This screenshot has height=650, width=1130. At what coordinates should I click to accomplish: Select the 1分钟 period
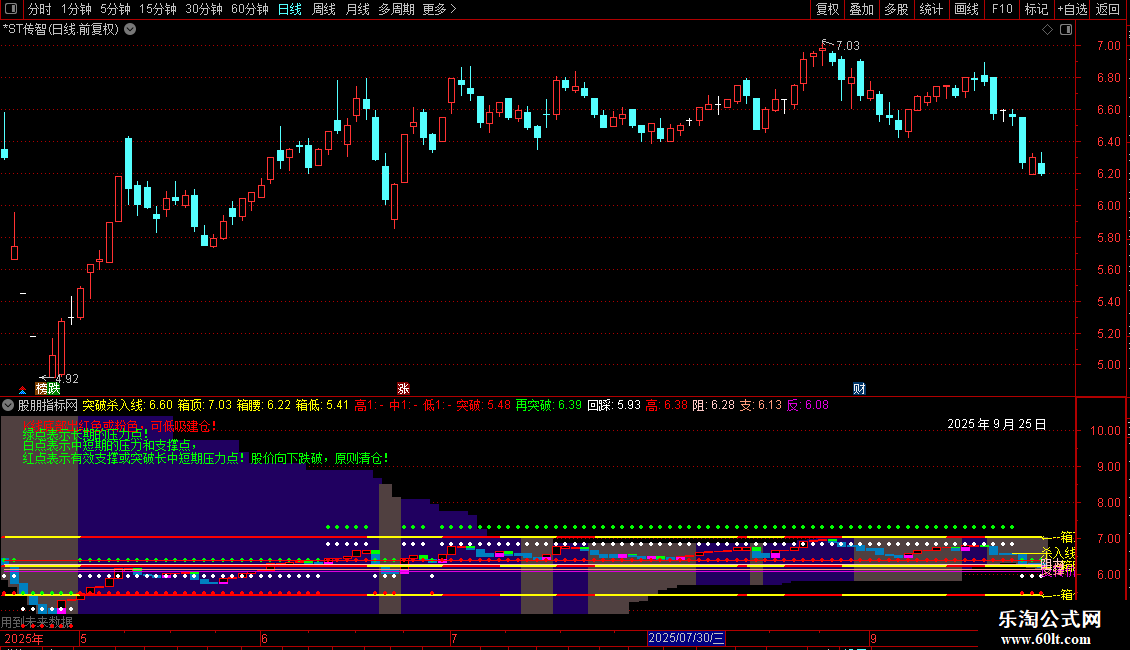(x=76, y=9)
